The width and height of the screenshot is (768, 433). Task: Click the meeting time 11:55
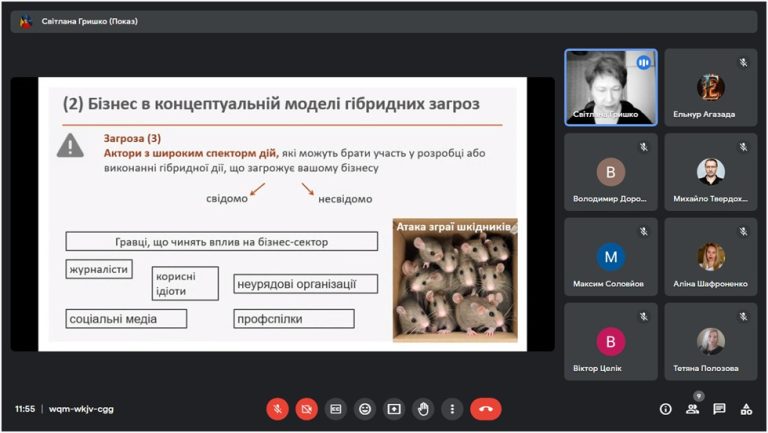pos(25,409)
